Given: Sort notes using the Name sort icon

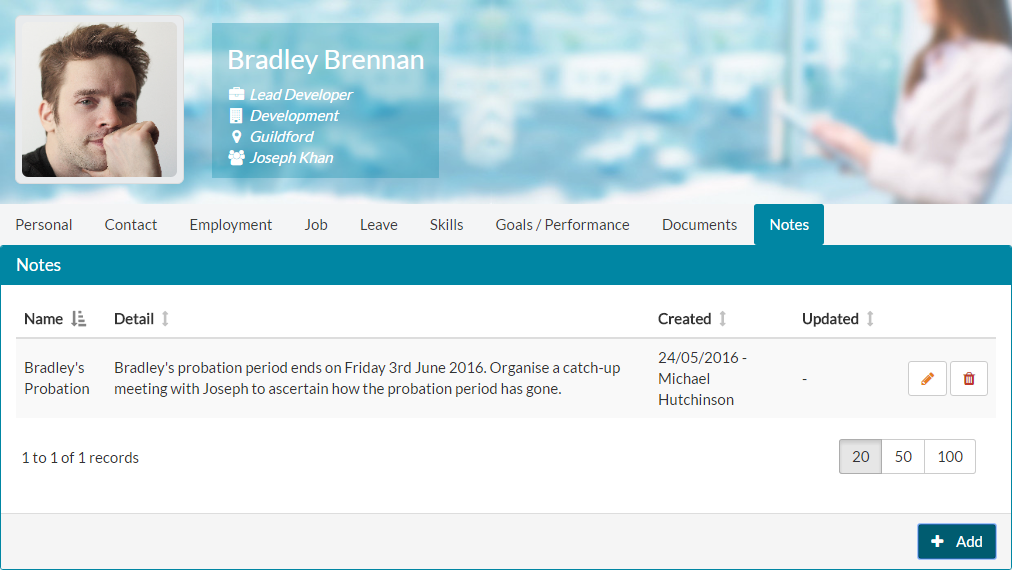Looking at the screenshot, I should (78, 318).
